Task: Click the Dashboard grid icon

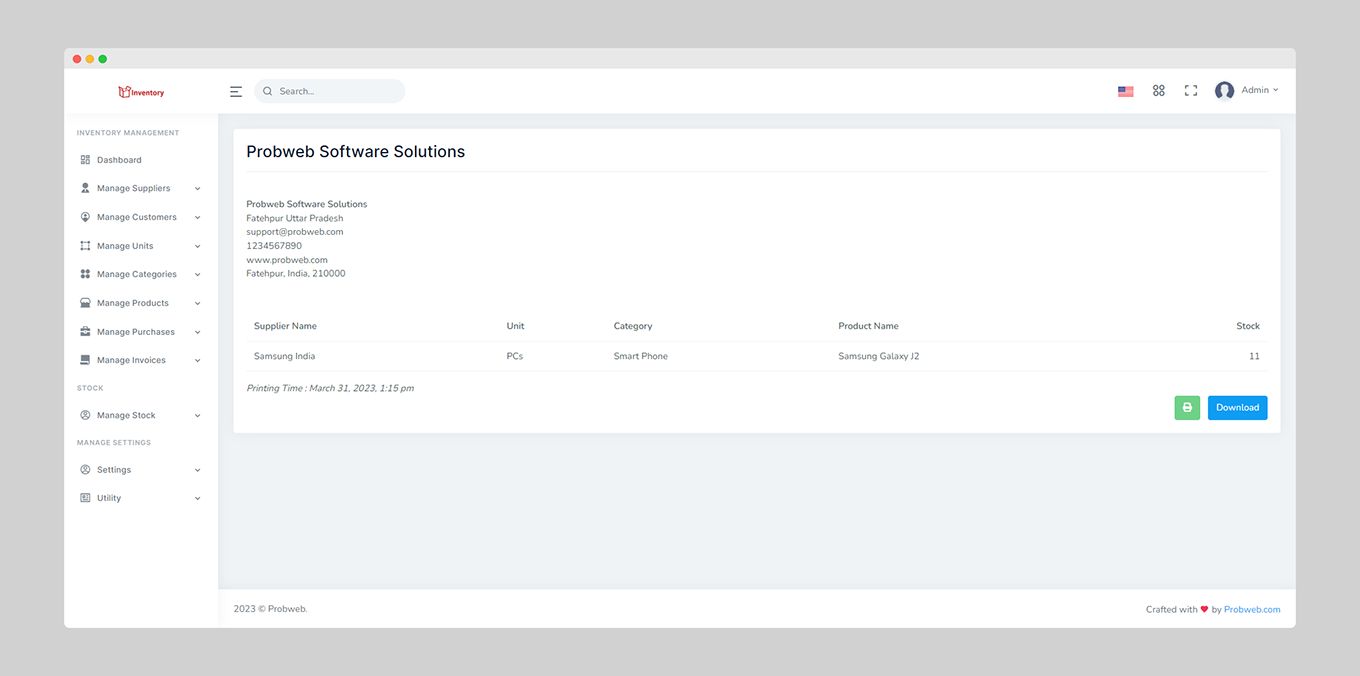Action: point(85,160)
